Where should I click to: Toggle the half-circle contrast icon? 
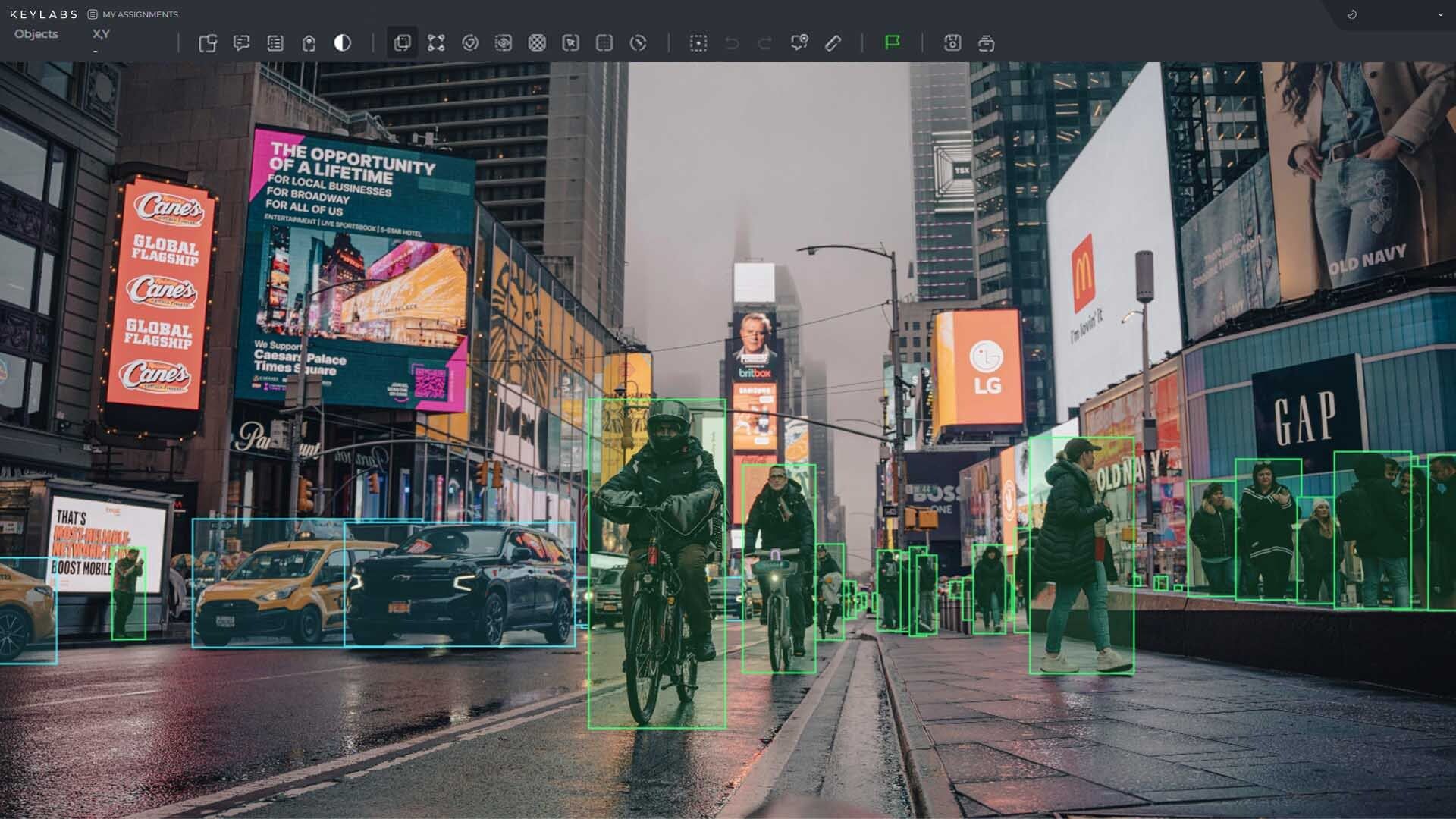pos(343,43)
